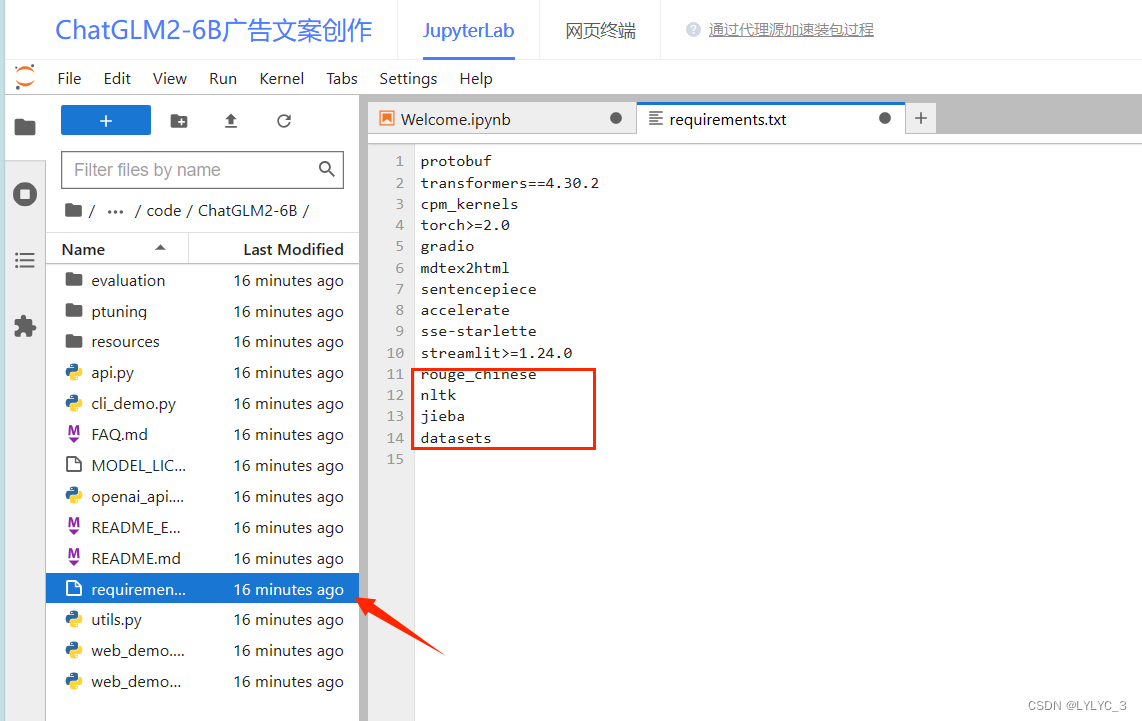
Task: Select api.py file
Action: [202, 373]
